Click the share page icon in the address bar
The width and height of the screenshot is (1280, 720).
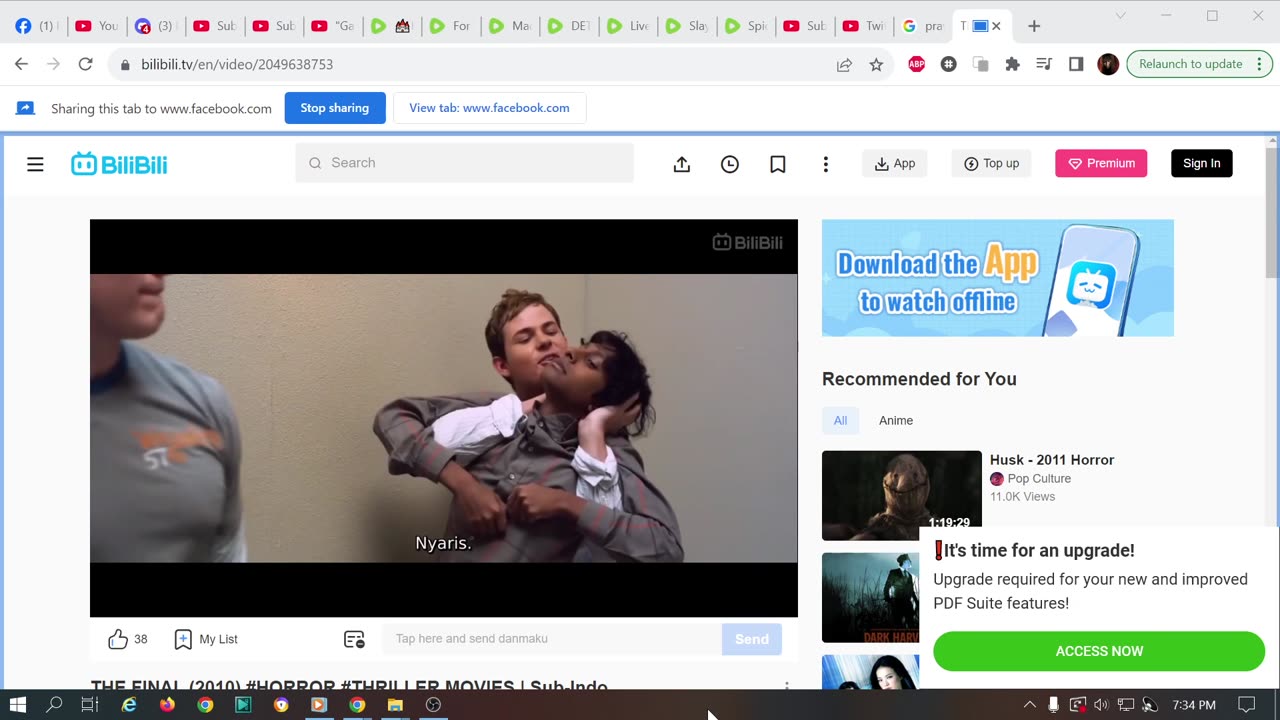844,64
